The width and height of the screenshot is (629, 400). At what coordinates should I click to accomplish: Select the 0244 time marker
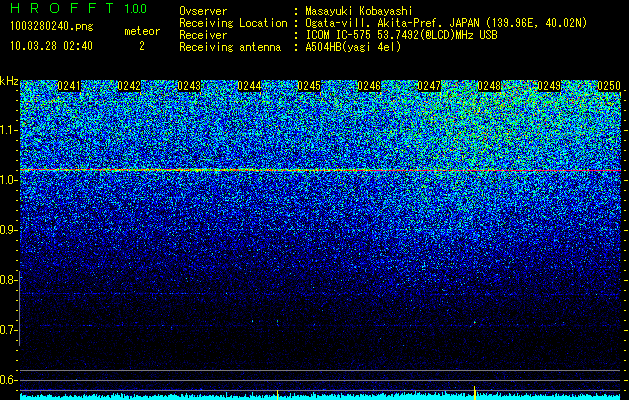point(249,86)
